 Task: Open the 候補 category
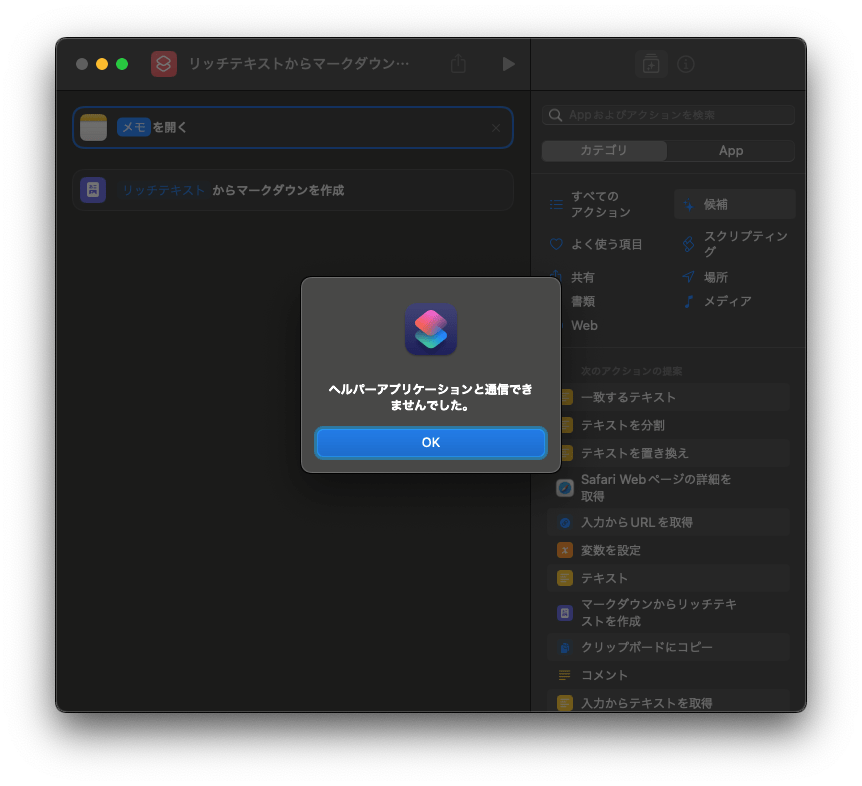pos(734,204)
